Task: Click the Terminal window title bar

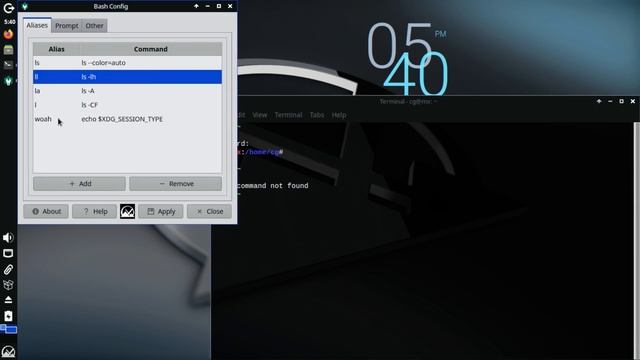Action: click(x=408, y=101)
